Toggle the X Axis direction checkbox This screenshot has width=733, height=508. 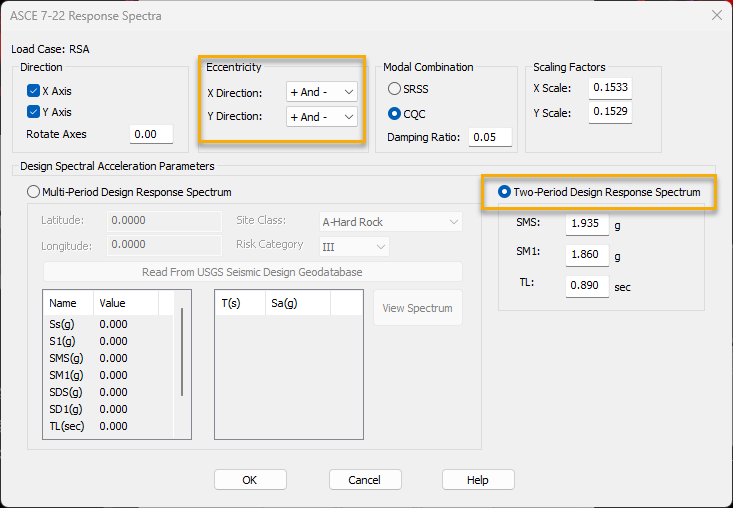[x=33, y=91]
